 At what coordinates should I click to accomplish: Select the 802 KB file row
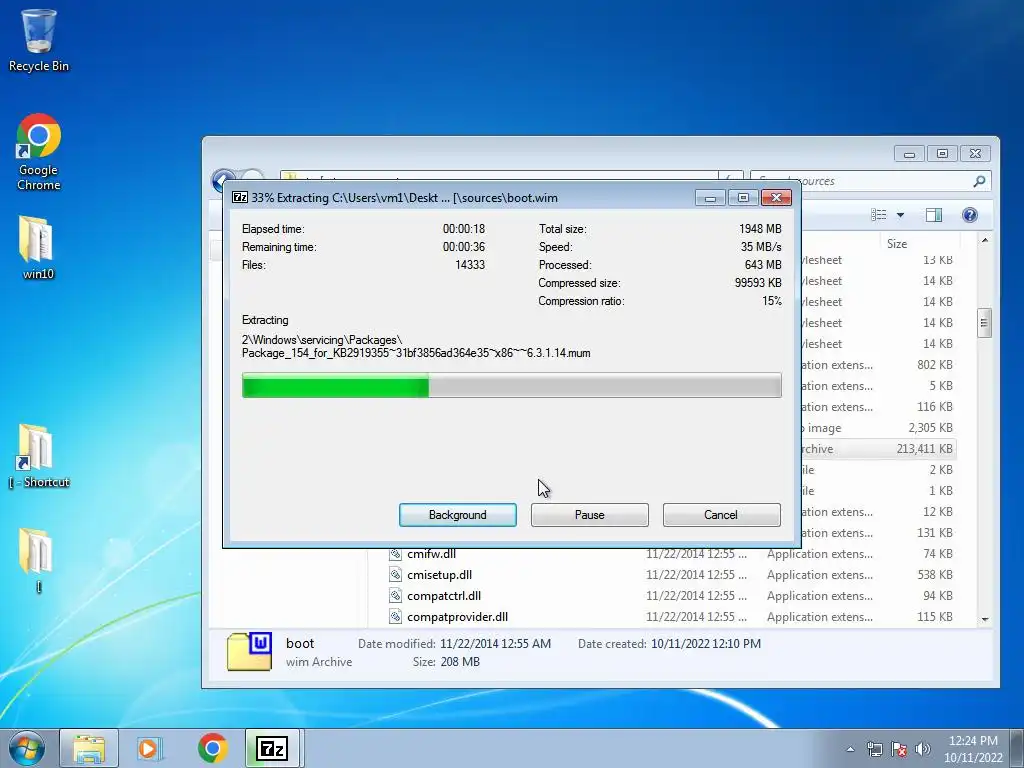[878, 365]
